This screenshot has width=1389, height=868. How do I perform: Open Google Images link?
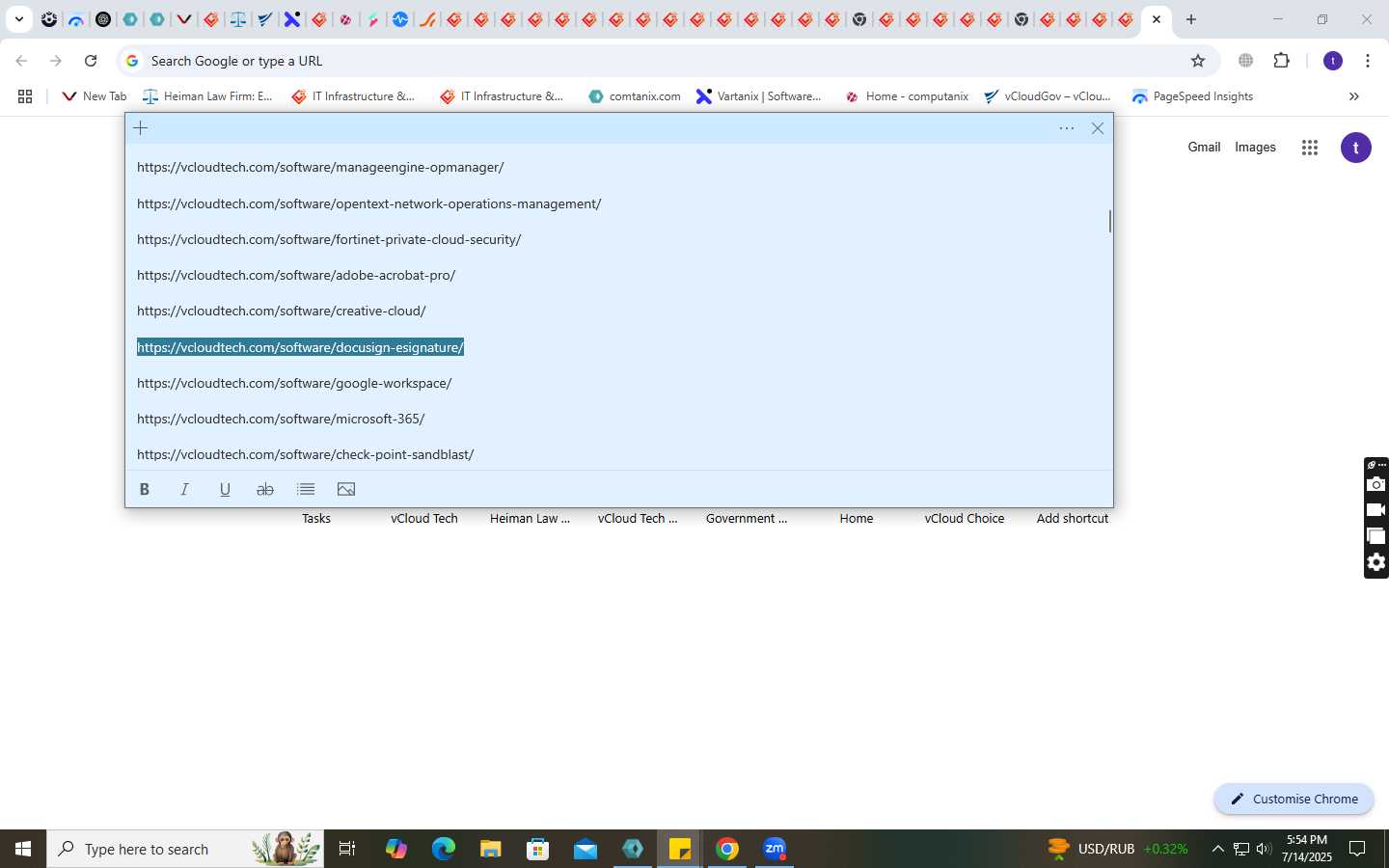pos(1255,148)
